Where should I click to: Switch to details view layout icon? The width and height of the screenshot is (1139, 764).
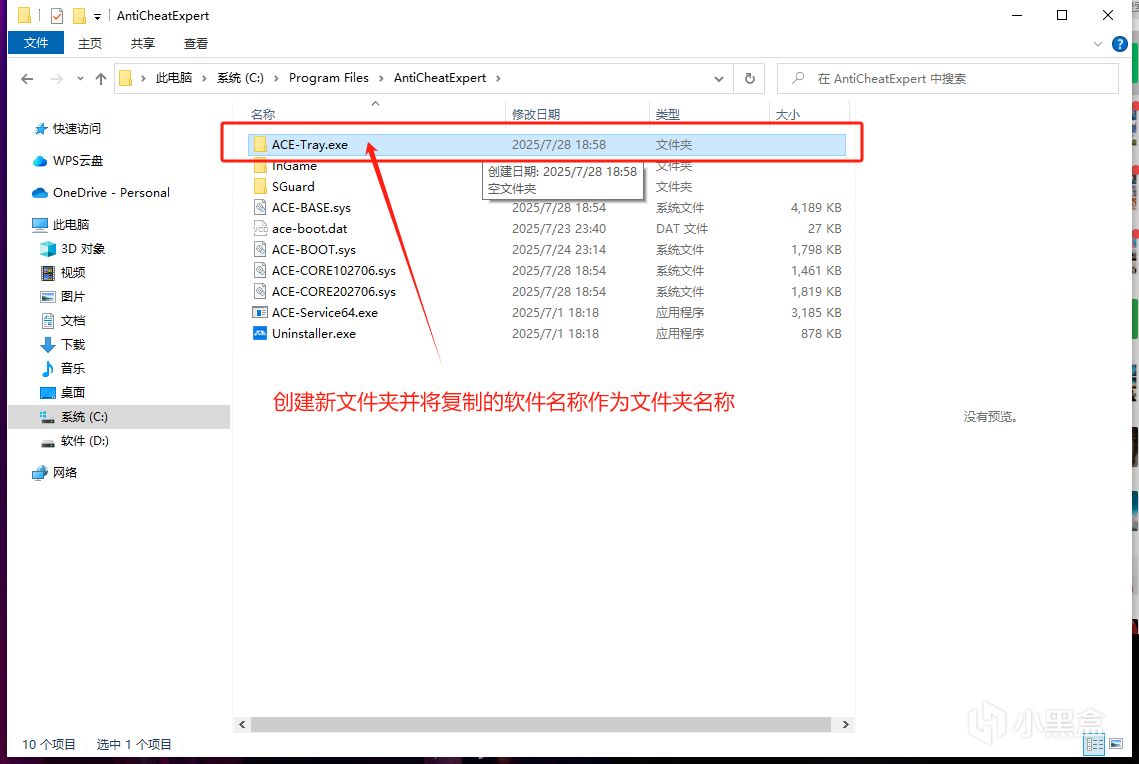1095,744
